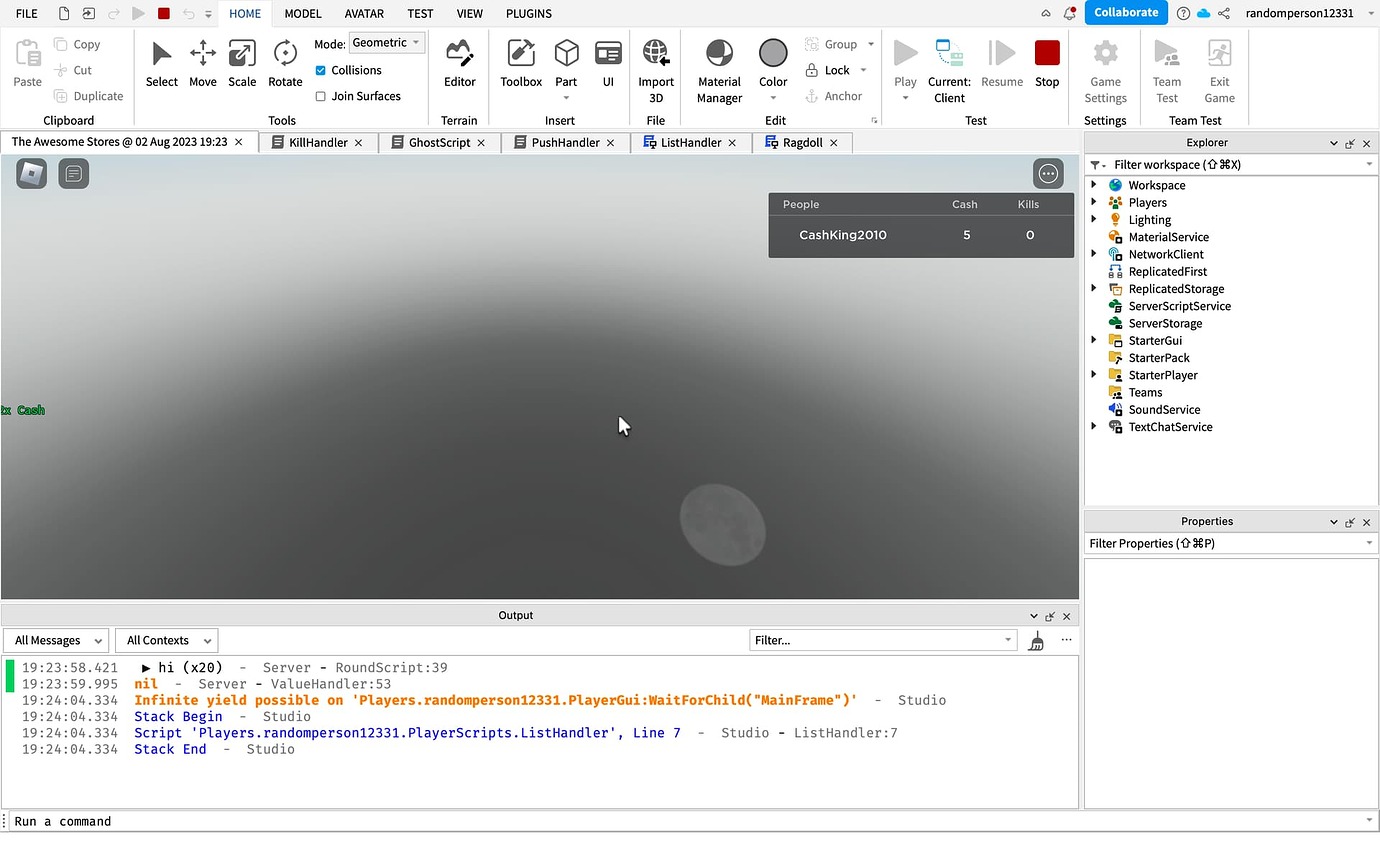Expand the StarterGui tree node
The image size is (1380, 862).
(x=1093, y=340)
